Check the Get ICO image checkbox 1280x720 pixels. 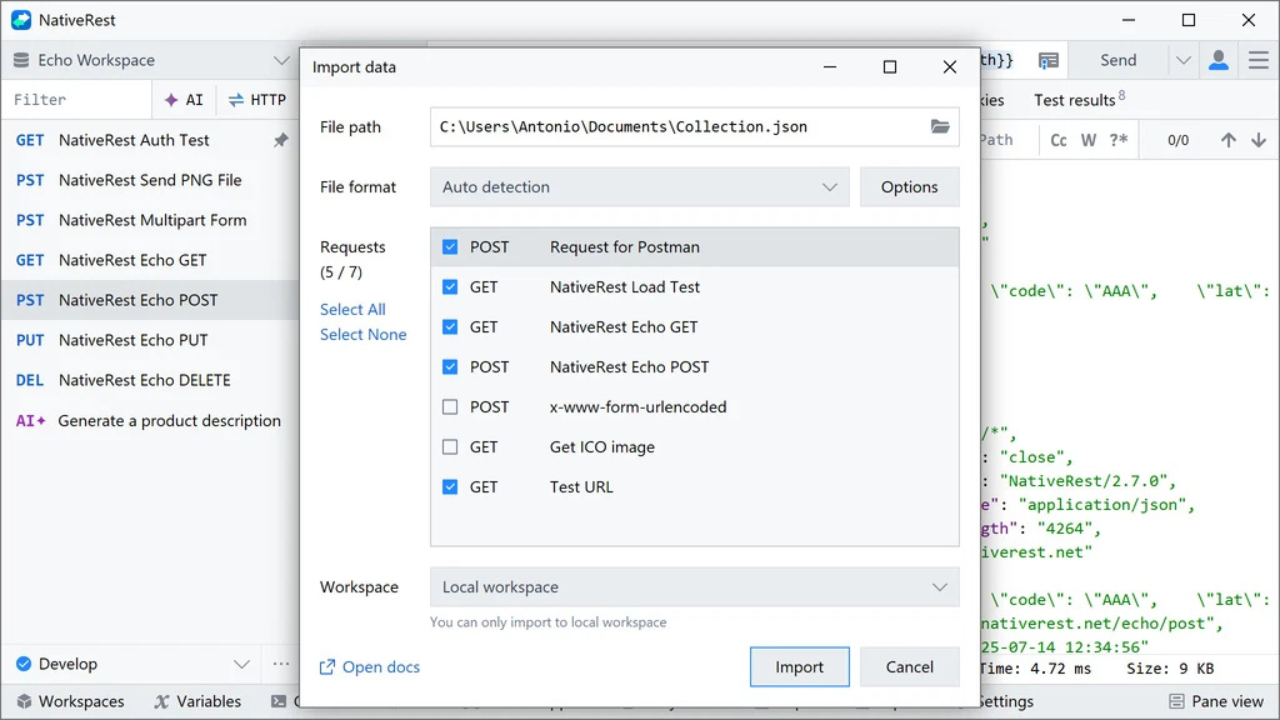pyautogui.click(x=450, y=447)
